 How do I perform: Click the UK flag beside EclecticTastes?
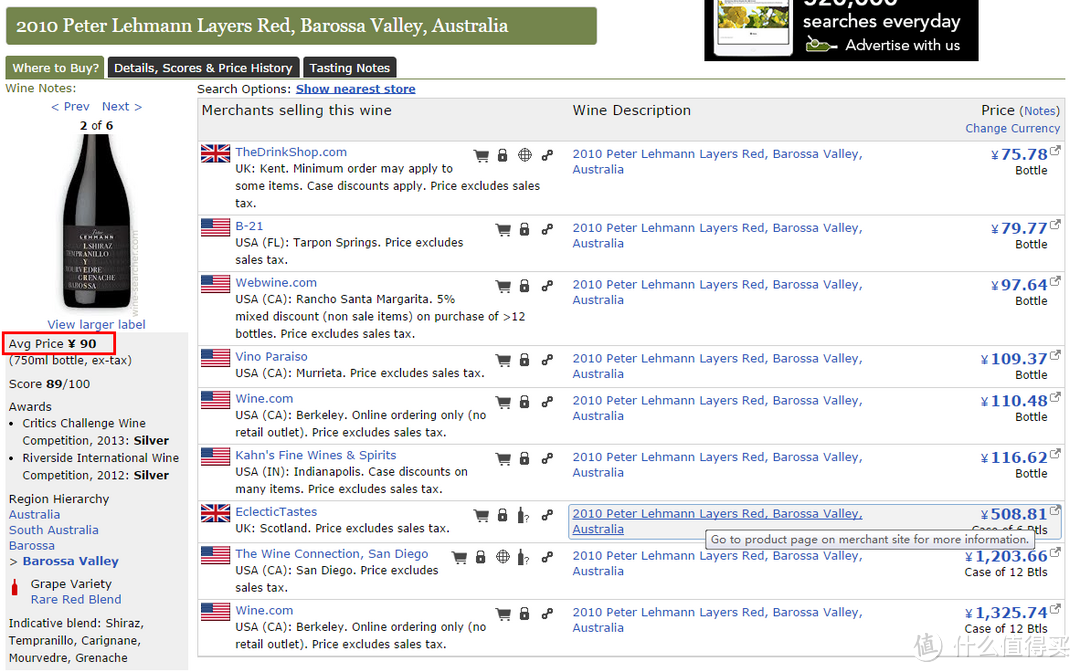tap(216, 513)
